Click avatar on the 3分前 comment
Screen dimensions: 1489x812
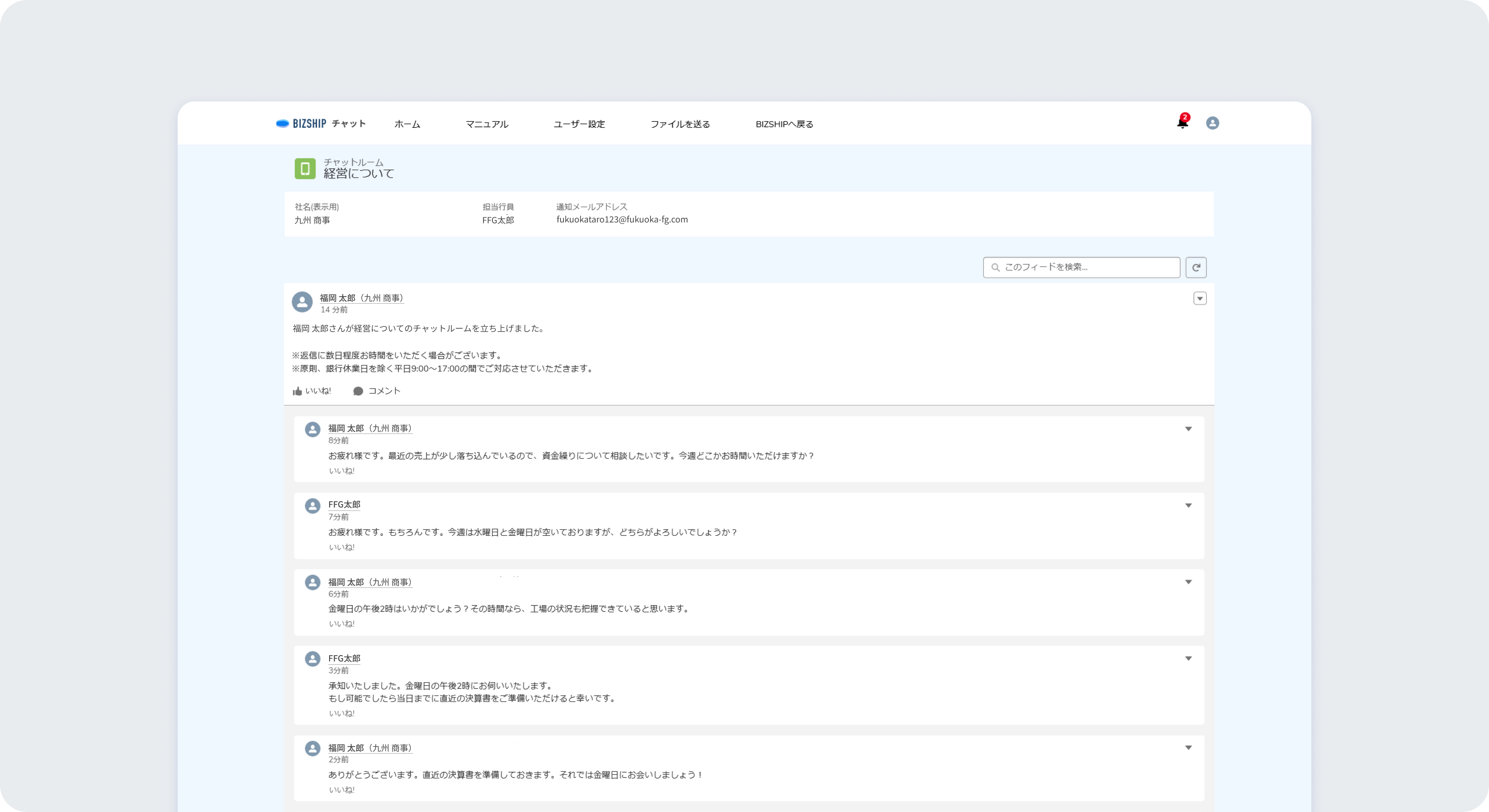pos(313,659)
